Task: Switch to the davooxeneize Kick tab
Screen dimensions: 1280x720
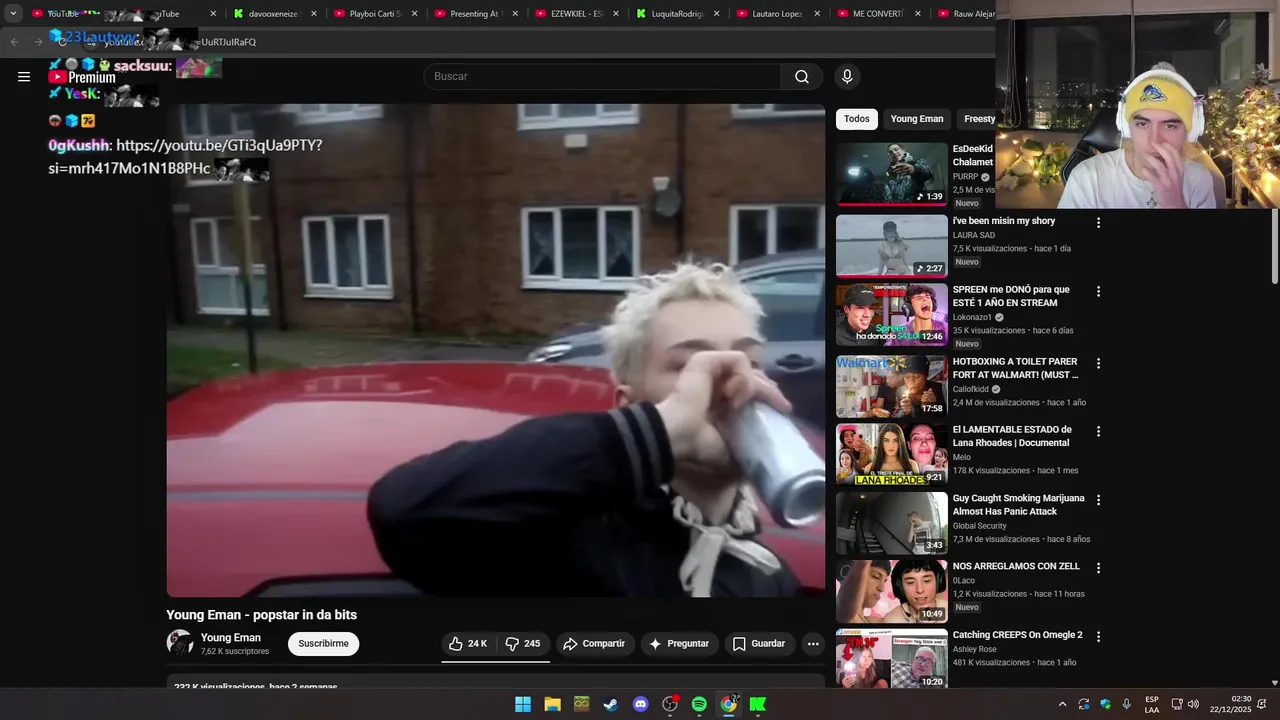Action: [x=273, y=14]
